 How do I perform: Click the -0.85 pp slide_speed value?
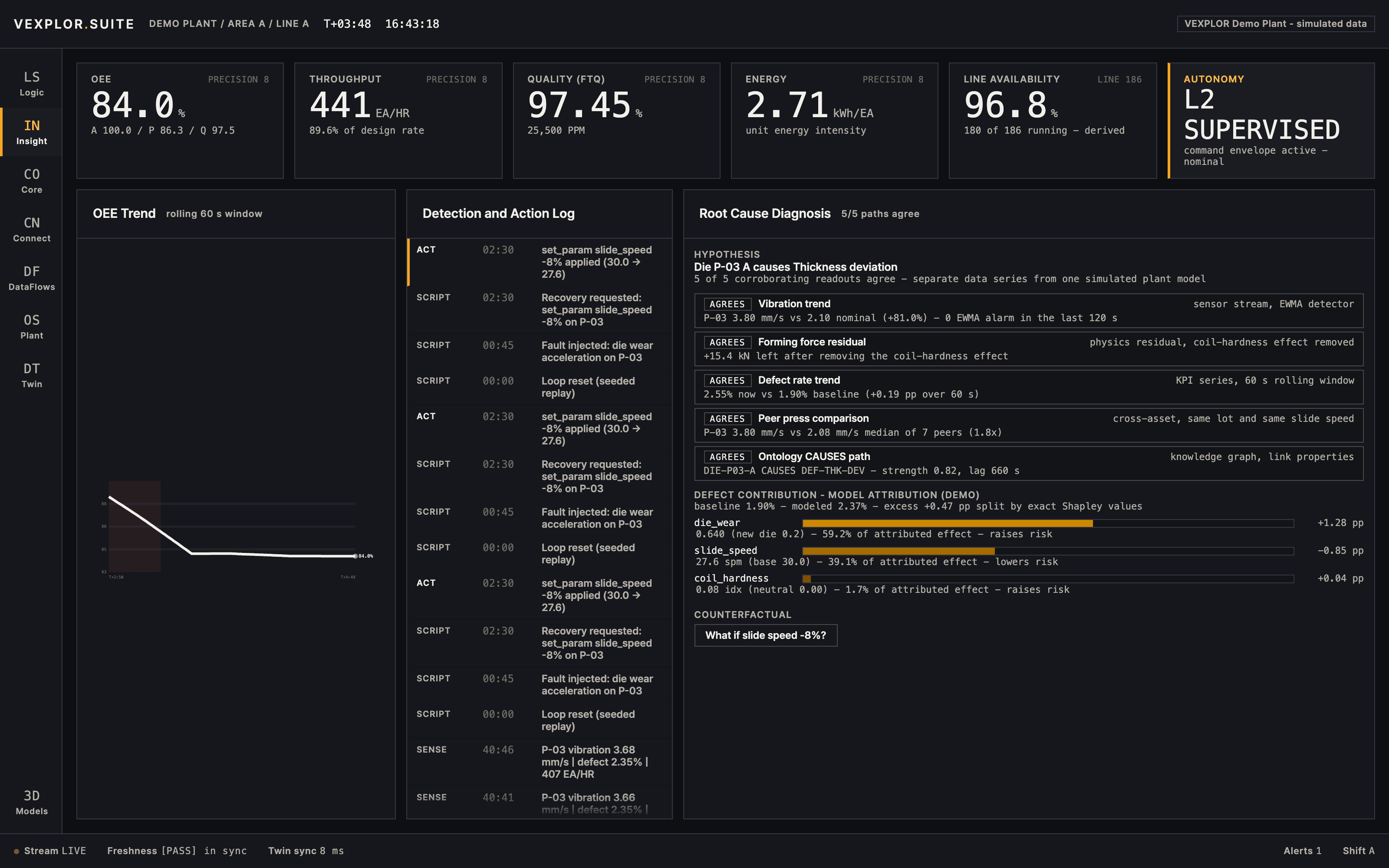point(1340,551)
